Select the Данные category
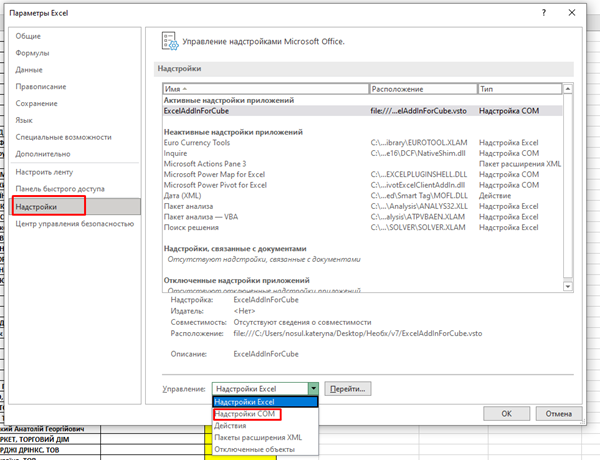The height and width of the screenshot is (460, 600). click(29, 70)
